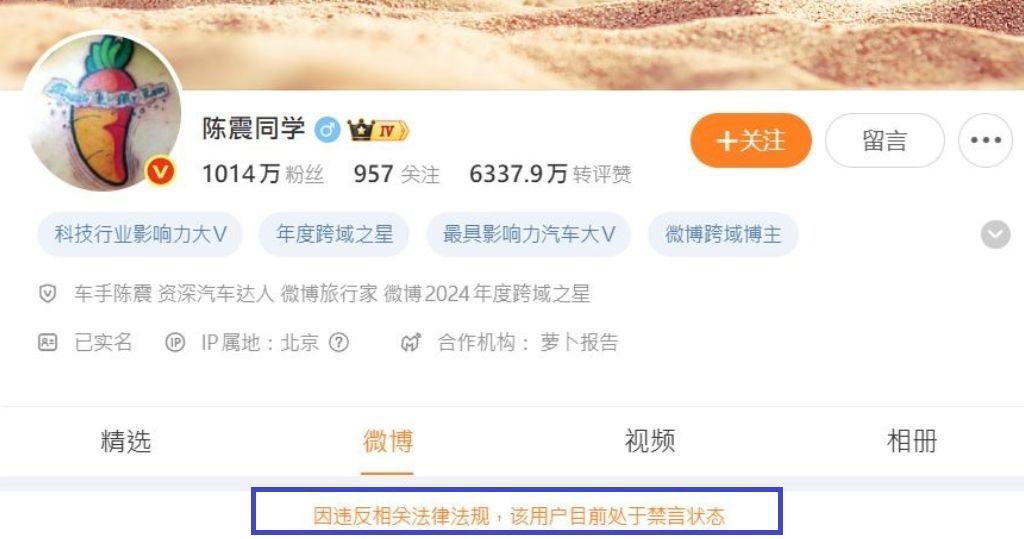
Task: Open the 留言 message button
Action: [x=884, y=140]
